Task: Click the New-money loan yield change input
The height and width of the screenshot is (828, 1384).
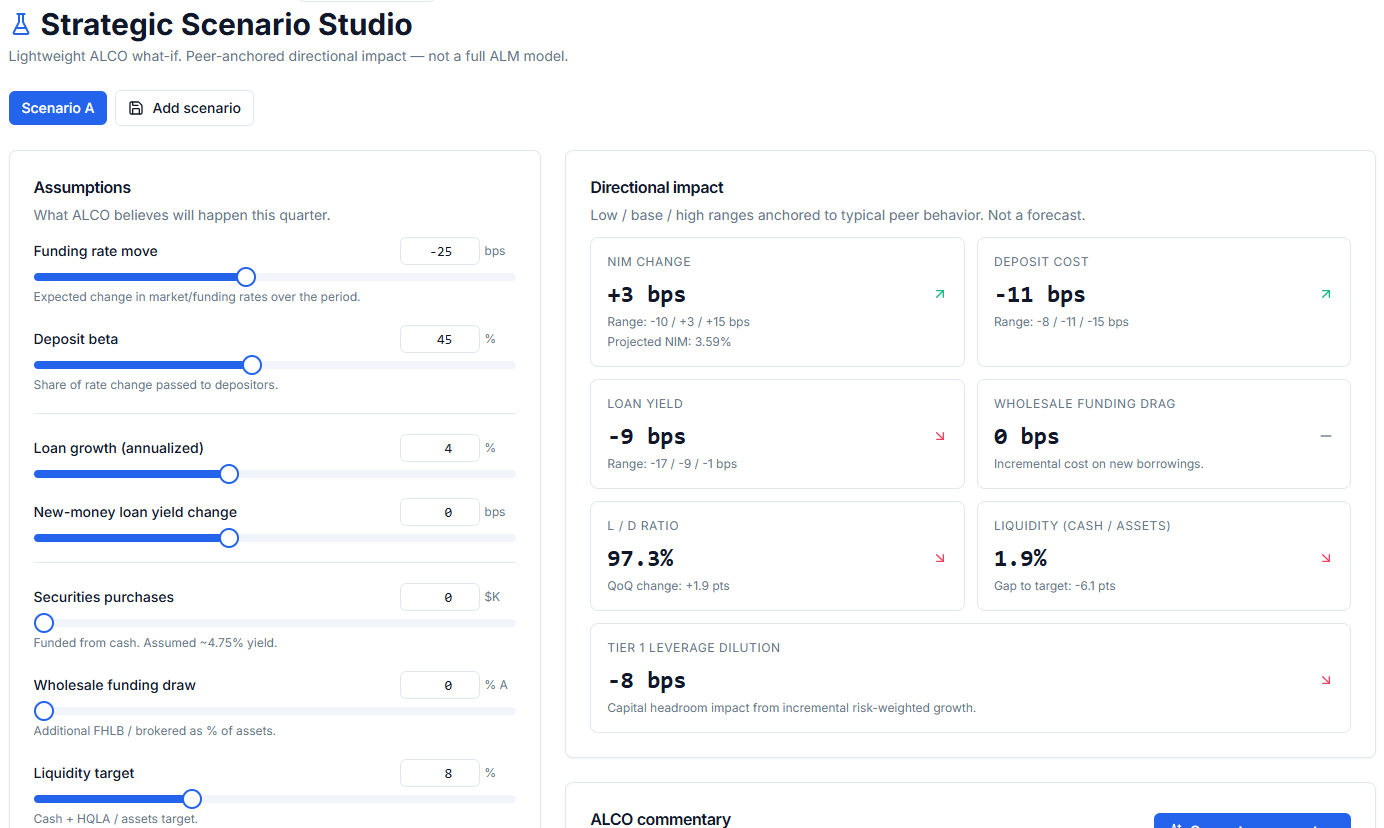Action: pyautogui.click(x=439, y=512)
